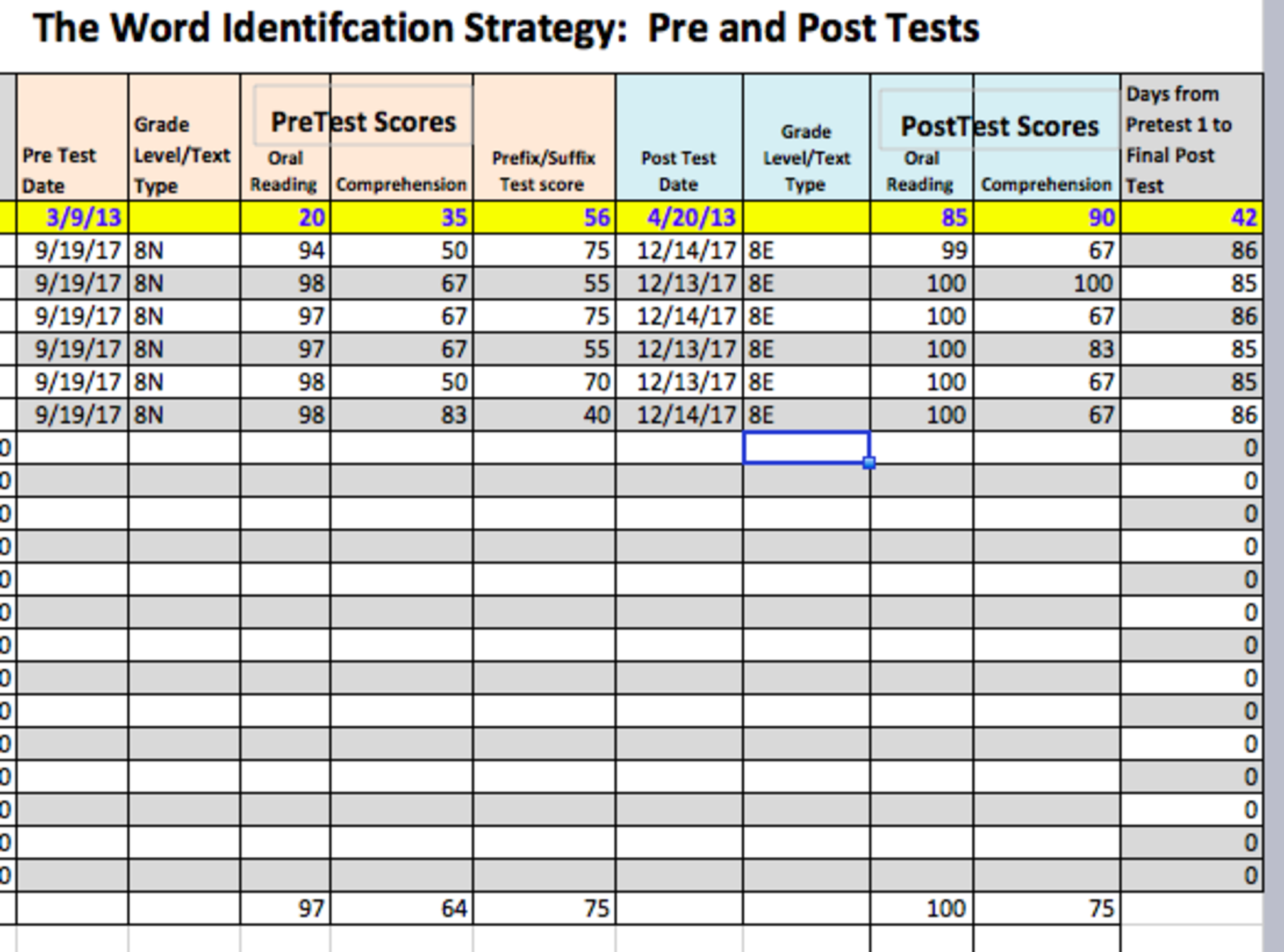The image size is (1284, 952).
Task: Click the blue-outlined active empty cell
Action: 805,447
